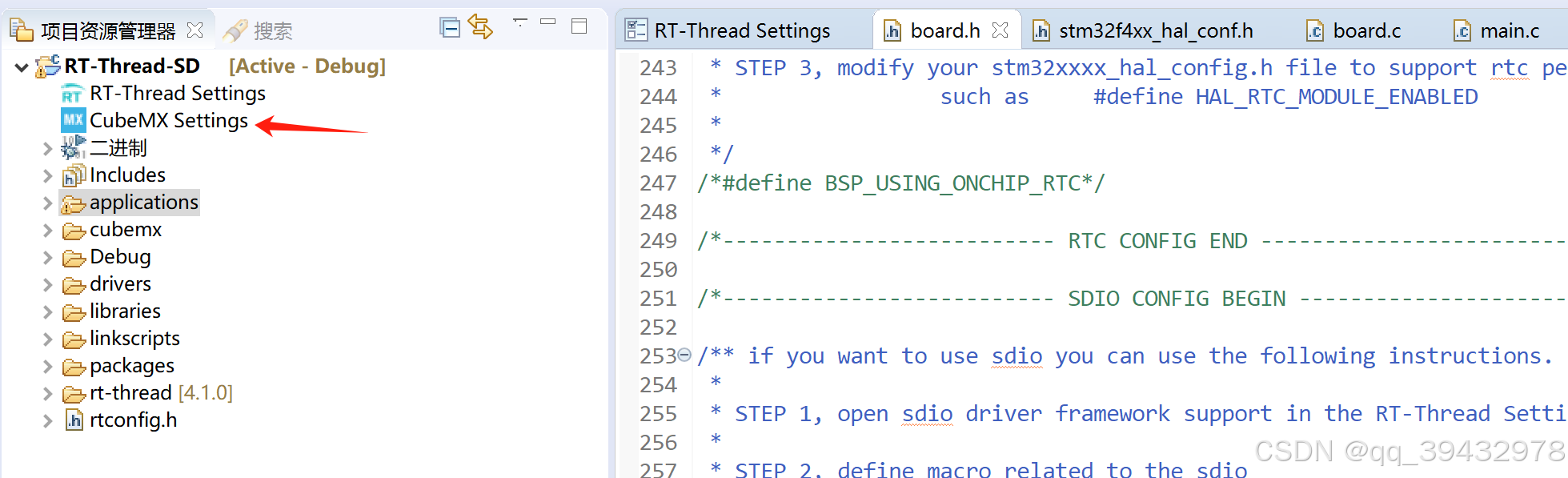Collapse the RT-Thread-SD project node
The image size is (1568, 478).
(22, 67)
